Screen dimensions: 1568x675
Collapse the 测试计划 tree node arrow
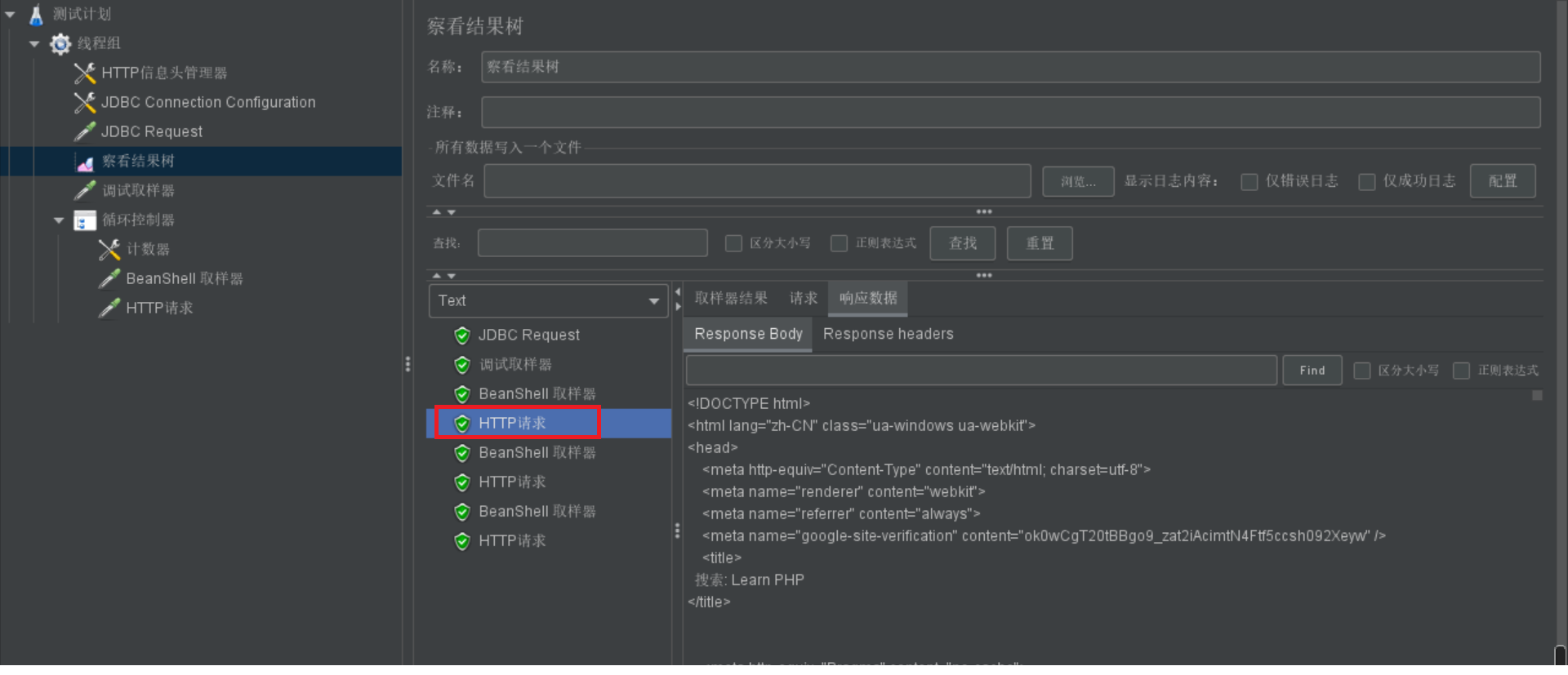coord(11,15)
